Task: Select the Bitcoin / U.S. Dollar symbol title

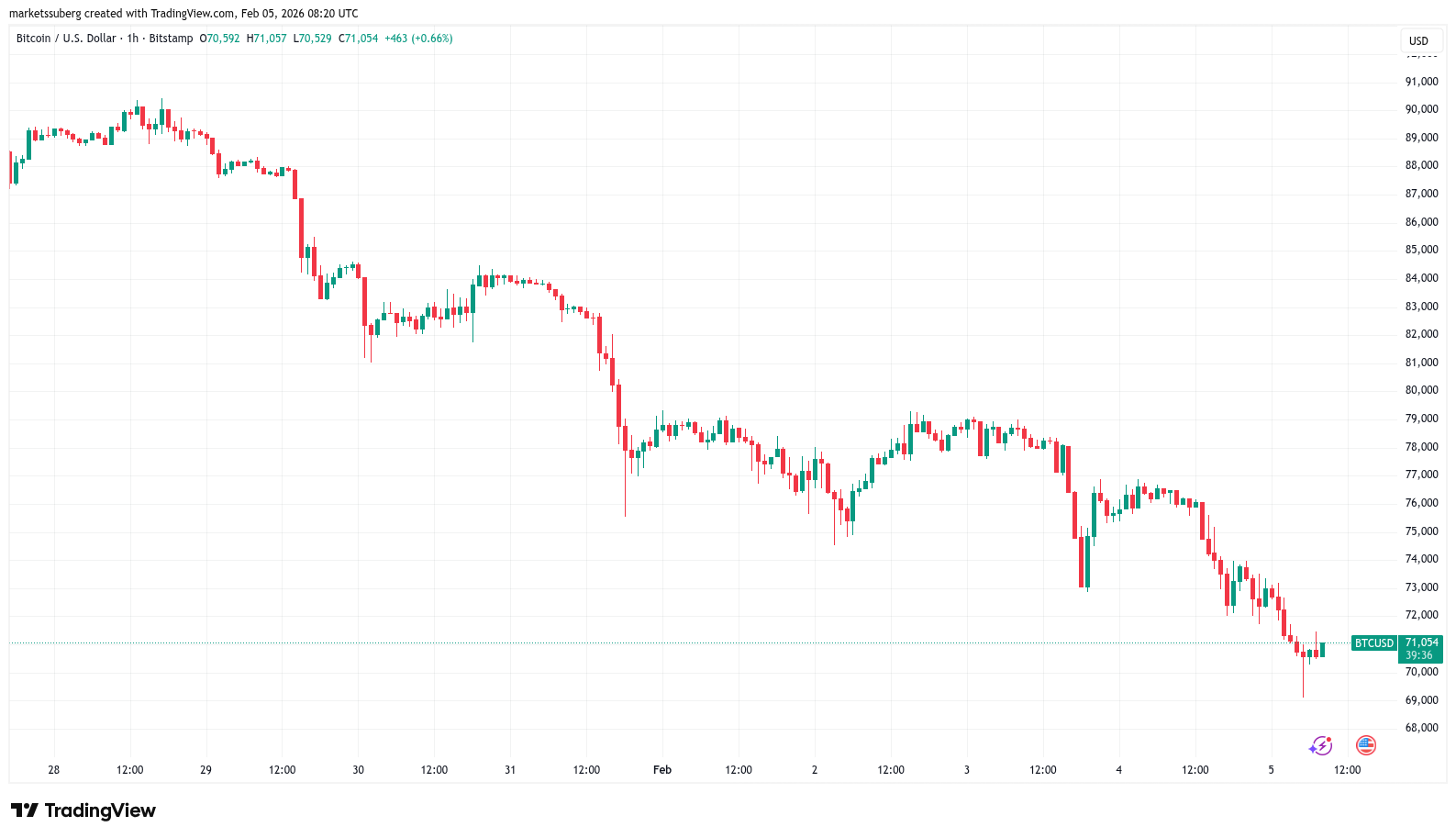Action: 66,39
